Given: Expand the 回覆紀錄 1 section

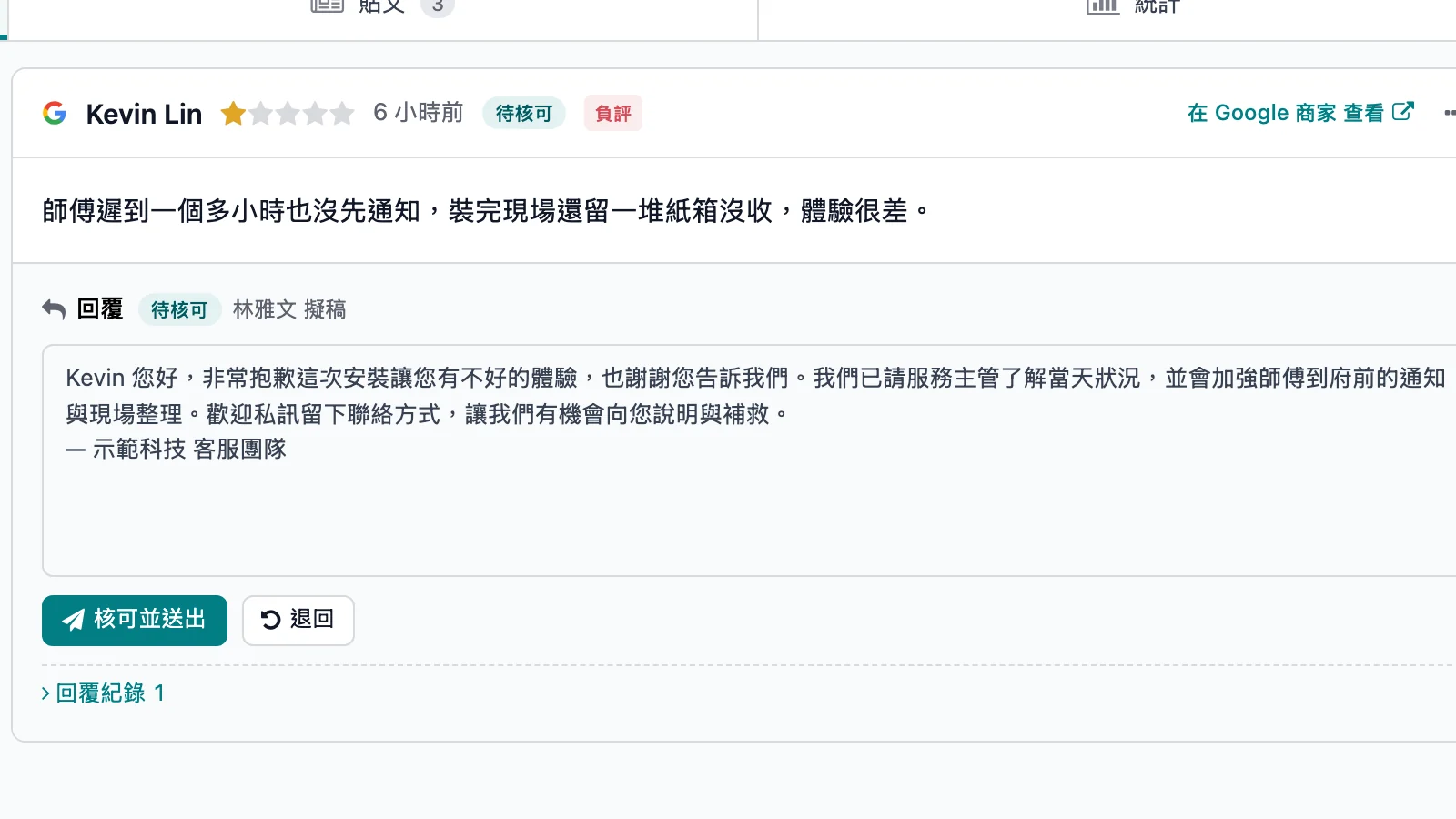Looking at the screenshot, I should [103, 693].
